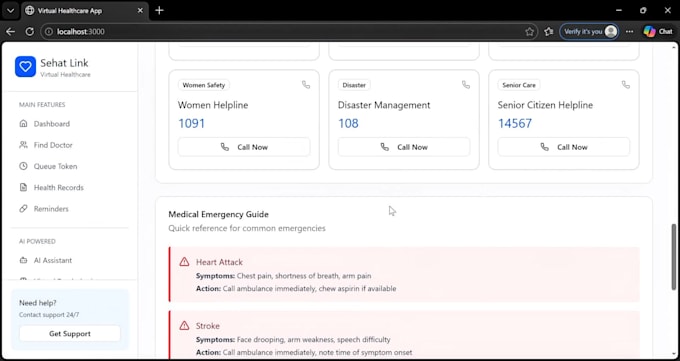Click Stroke symptoms line about face drooping

coord(293,339)
